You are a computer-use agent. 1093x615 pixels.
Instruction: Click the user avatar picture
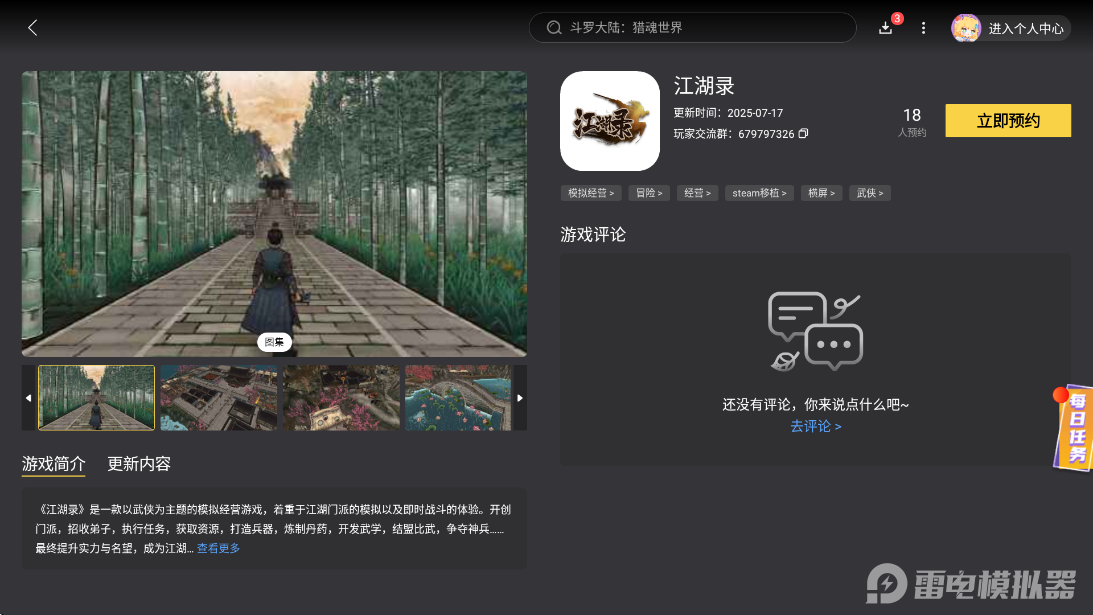(x=965, y=27)
